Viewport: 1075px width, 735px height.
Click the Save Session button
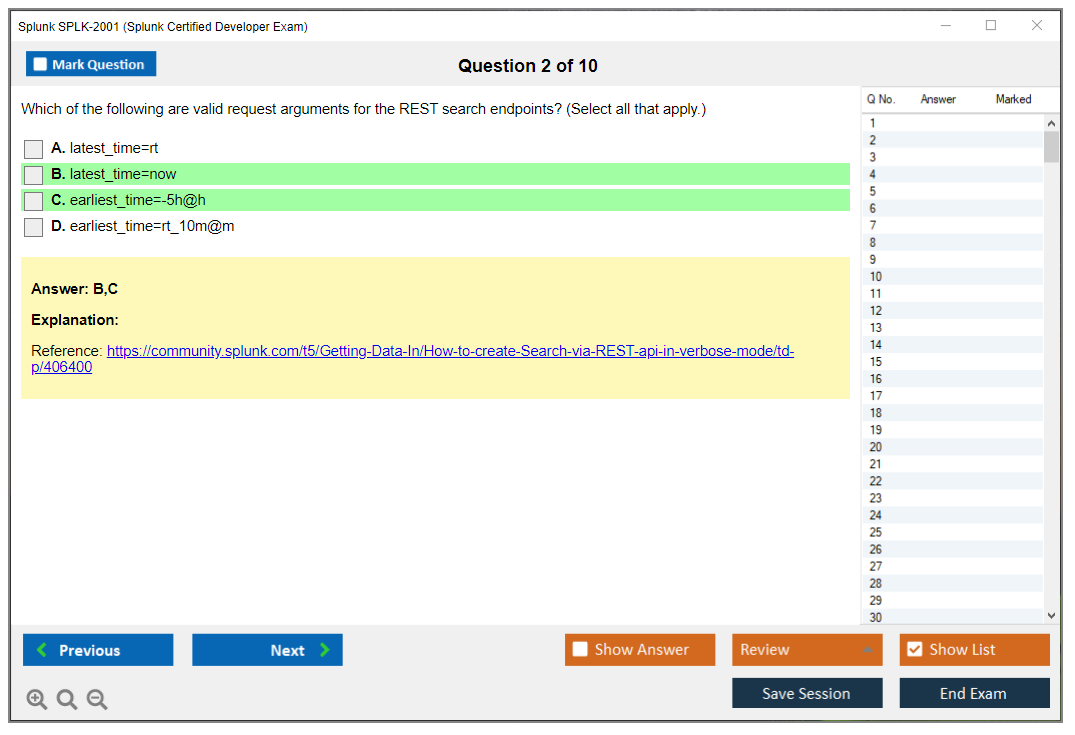pos(807,693)
